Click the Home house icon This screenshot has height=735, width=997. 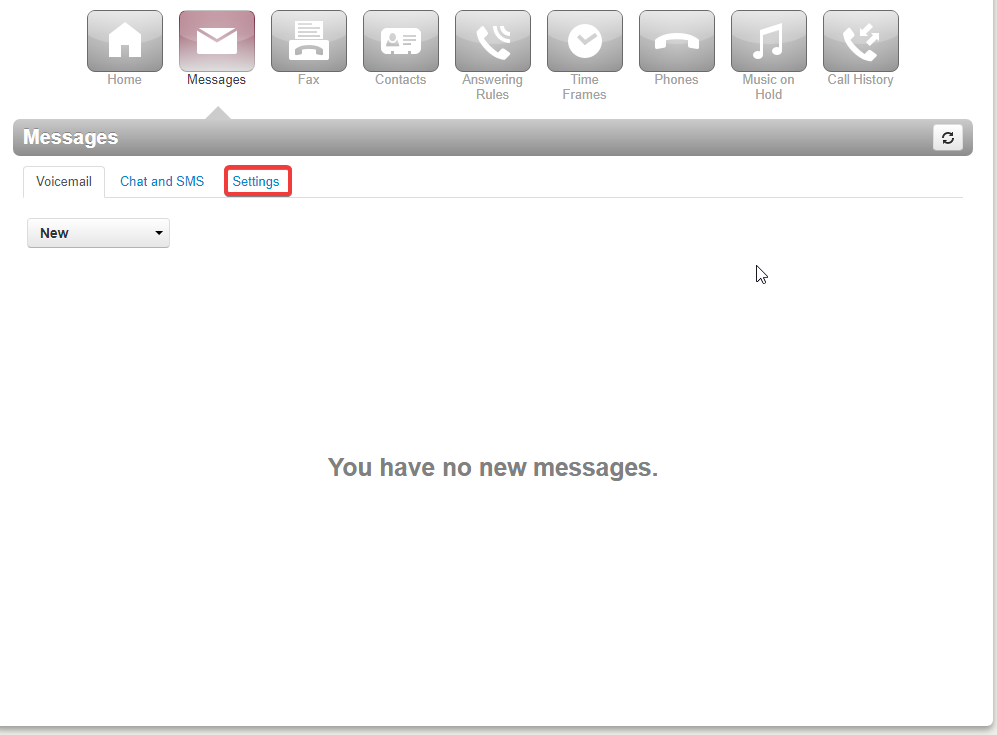pos(124,41)
